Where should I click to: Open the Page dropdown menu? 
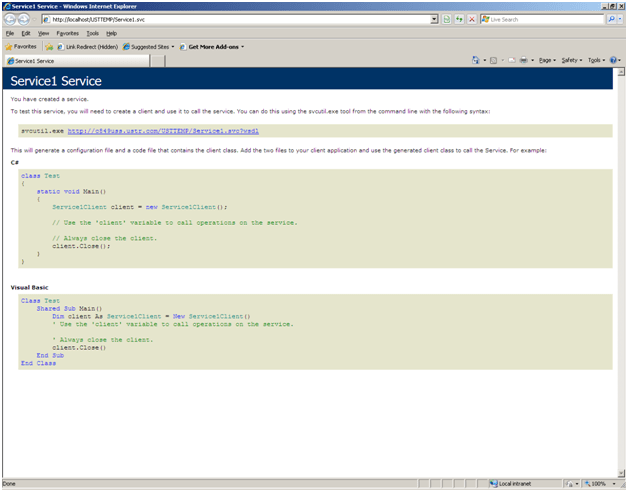coord(547,61)
